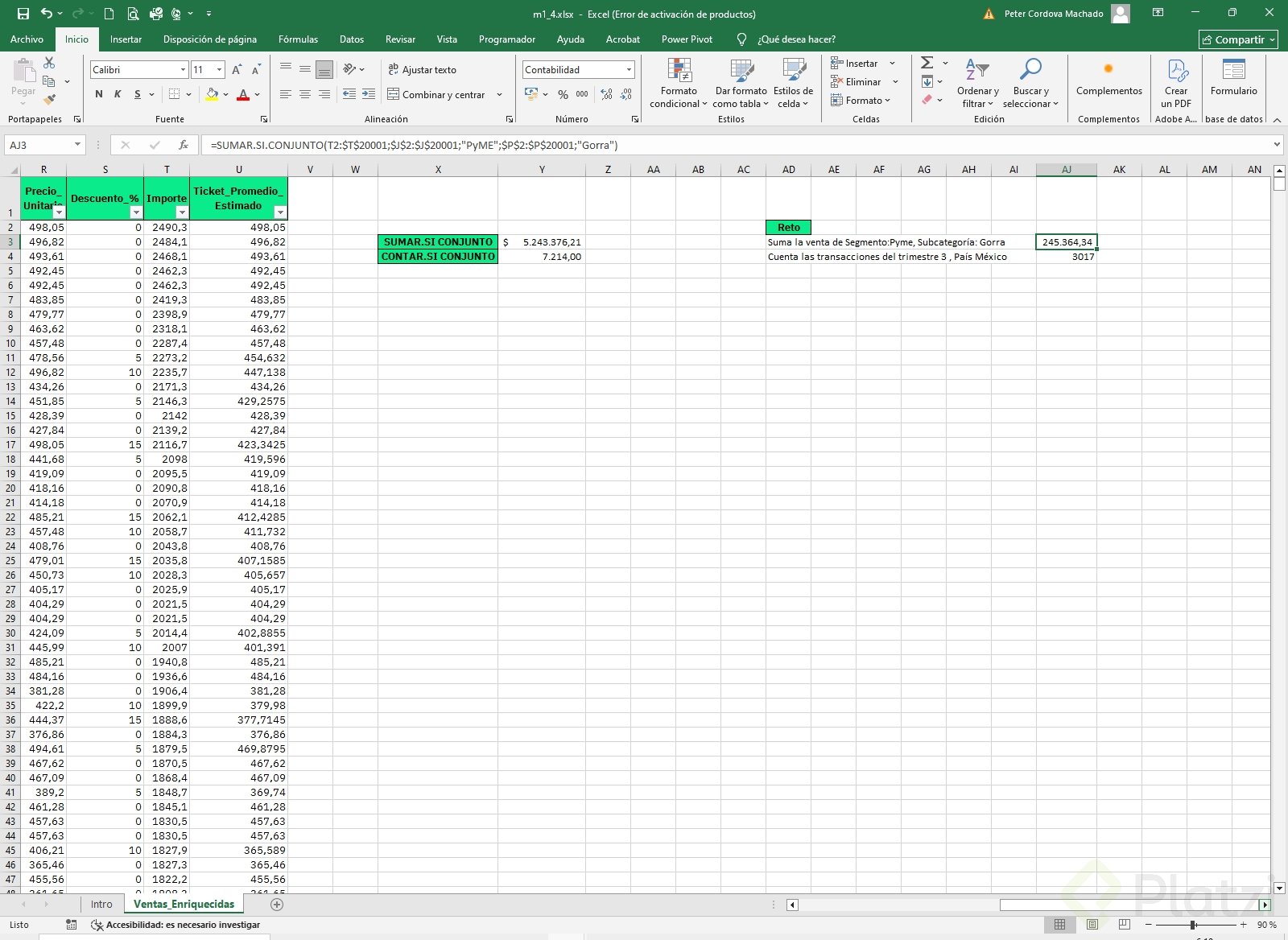
Task: Open the Power Pivot tab
Action: (687, 39)
